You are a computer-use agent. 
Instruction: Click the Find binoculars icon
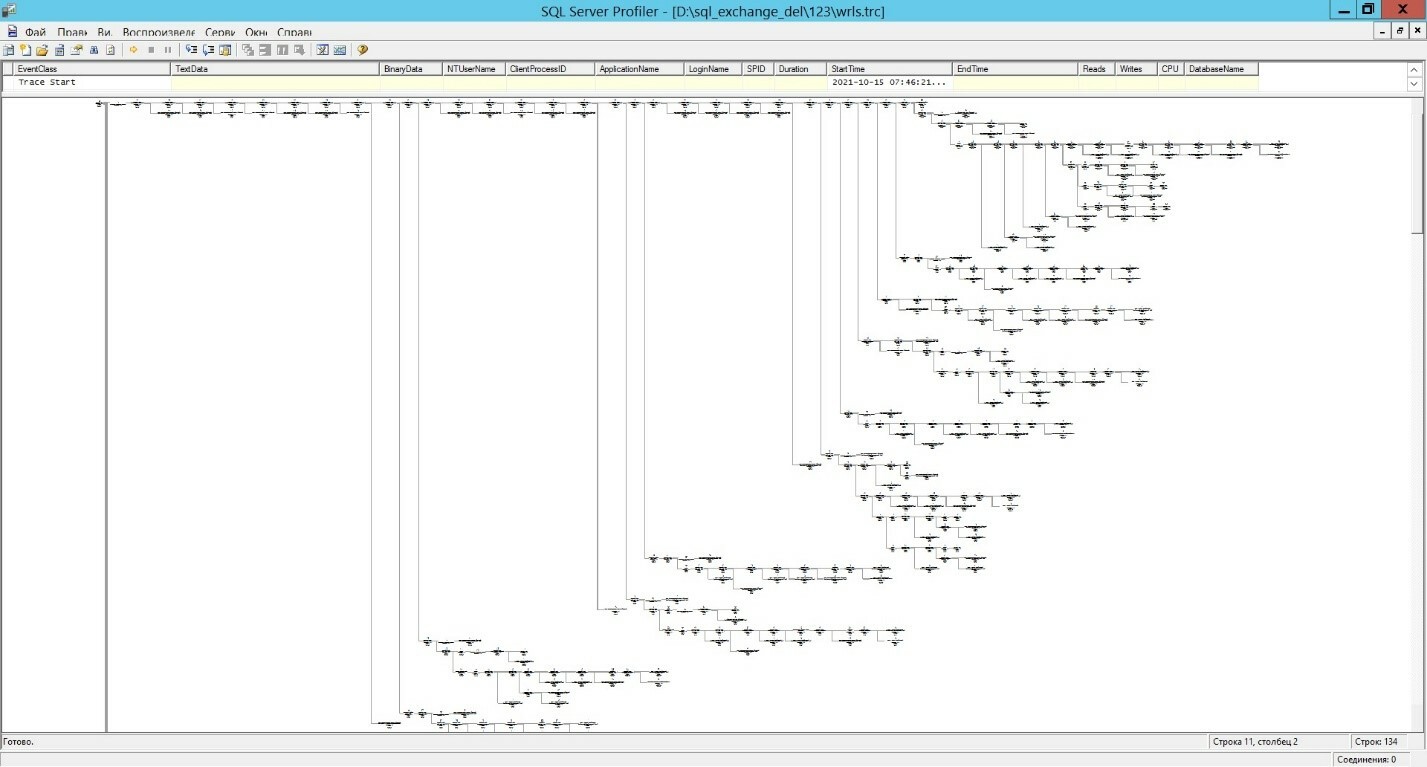coord(94,50)
